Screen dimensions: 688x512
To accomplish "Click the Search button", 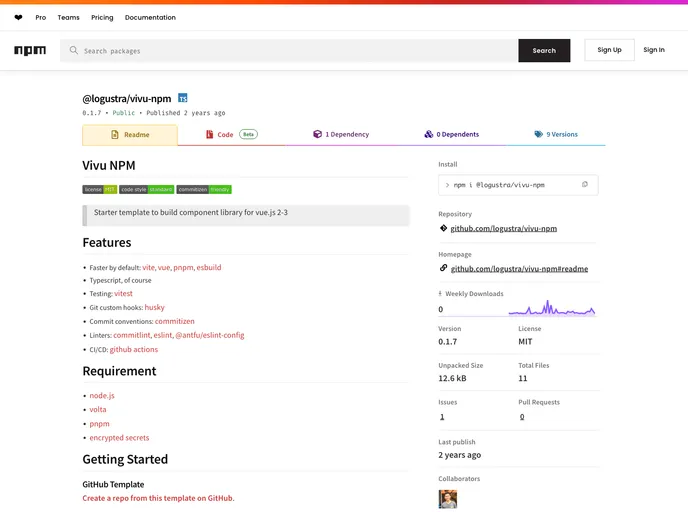I will 544,50.
